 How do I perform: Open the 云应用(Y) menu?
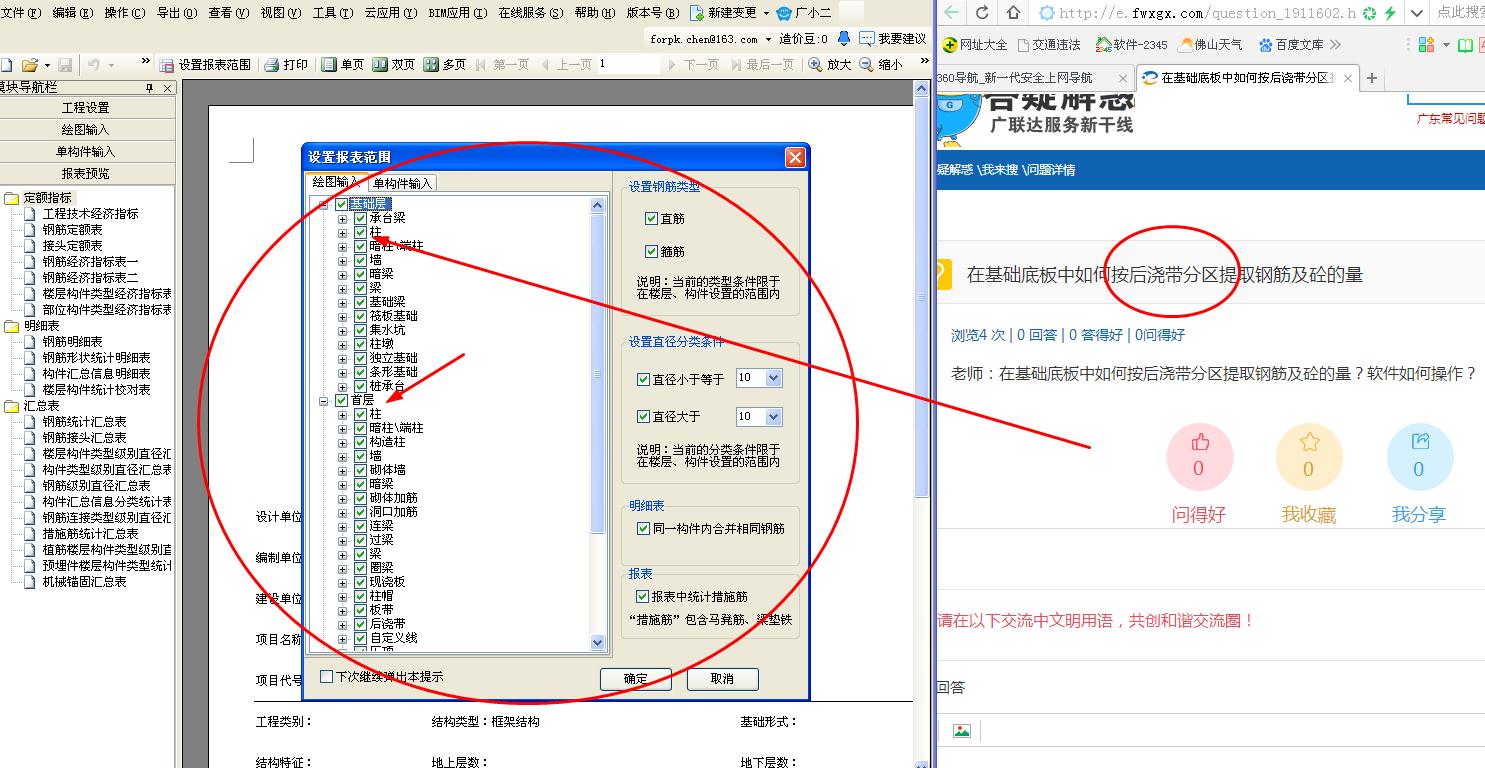pos(389,13)
